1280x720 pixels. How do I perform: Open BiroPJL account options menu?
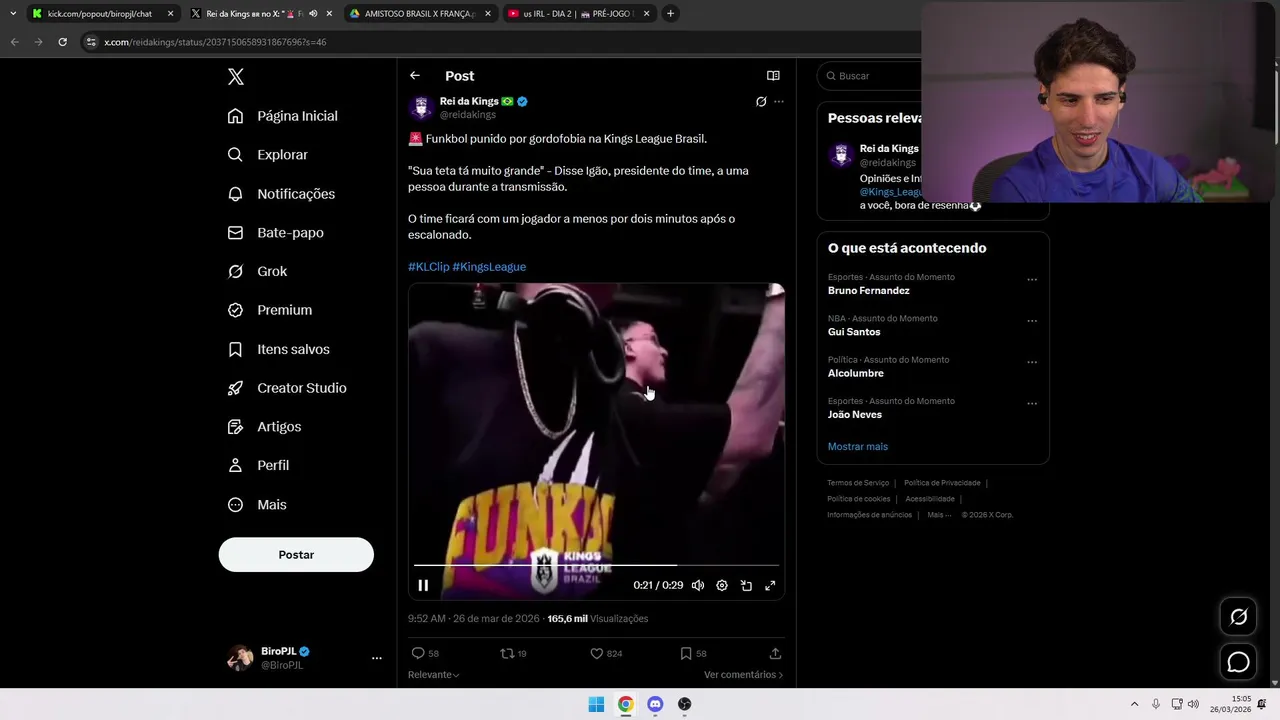377,658
